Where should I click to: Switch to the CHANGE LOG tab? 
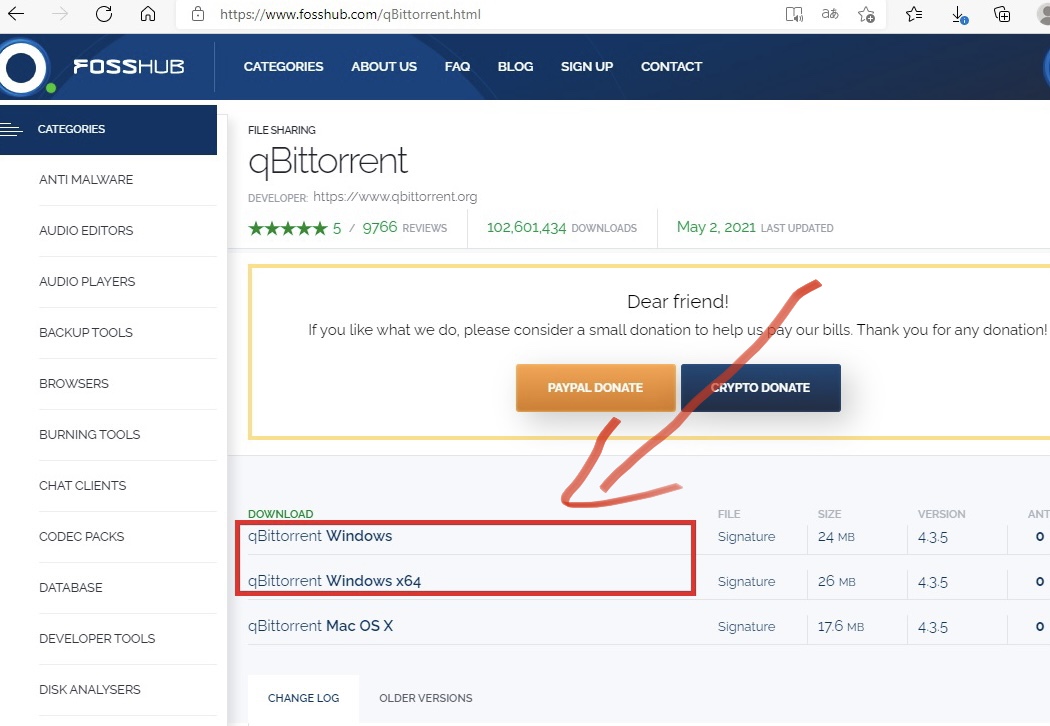303,698
